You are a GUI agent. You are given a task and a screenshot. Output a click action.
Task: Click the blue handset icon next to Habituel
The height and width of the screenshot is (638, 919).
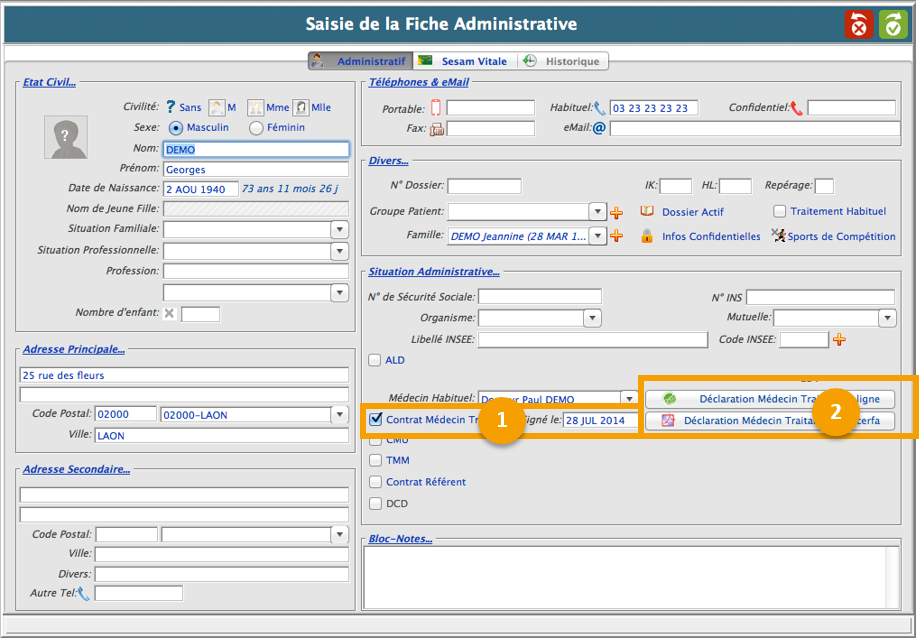[600, 108]
